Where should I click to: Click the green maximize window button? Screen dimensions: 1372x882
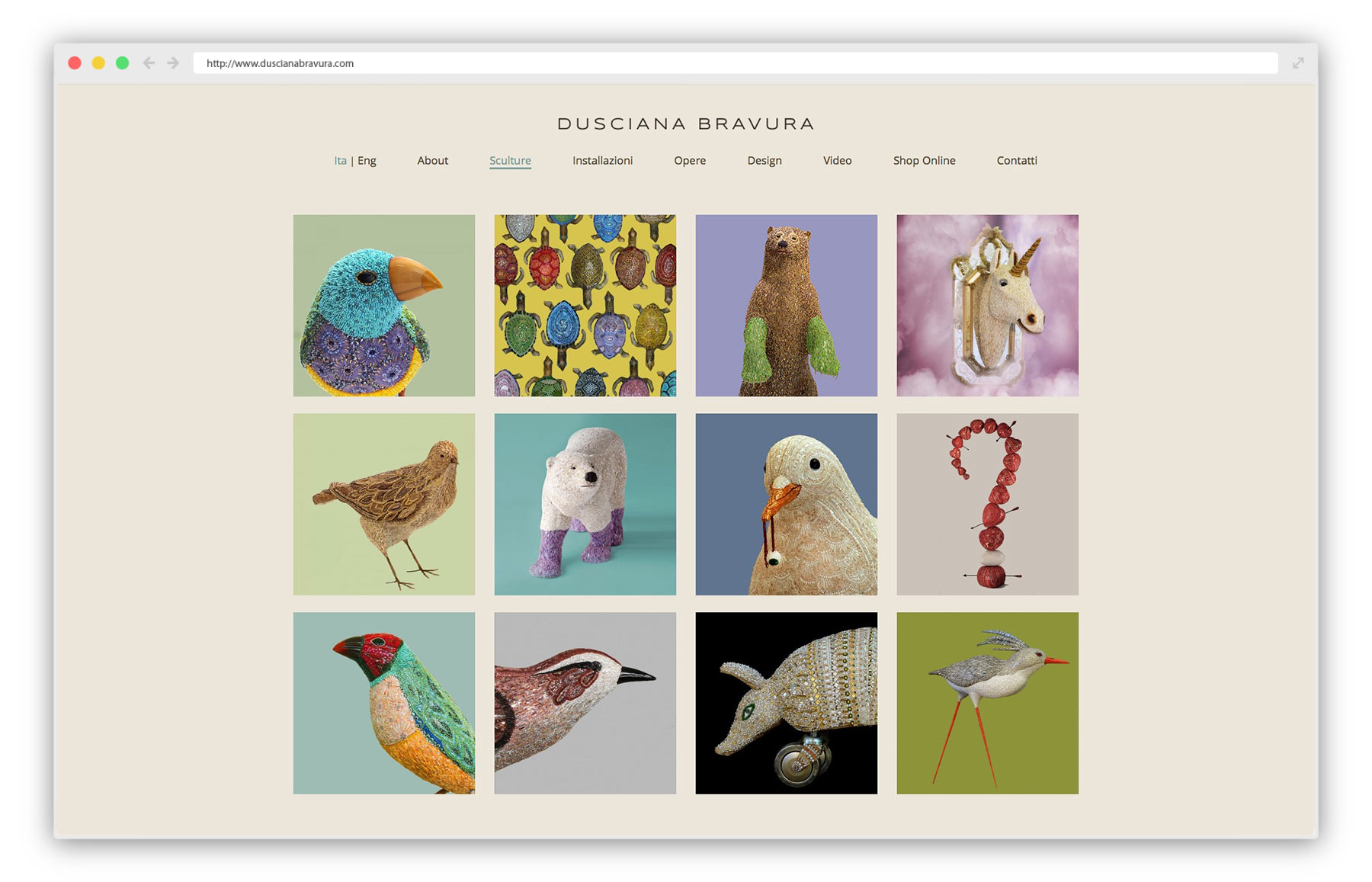pyautogui.click(x=122, y=63)
